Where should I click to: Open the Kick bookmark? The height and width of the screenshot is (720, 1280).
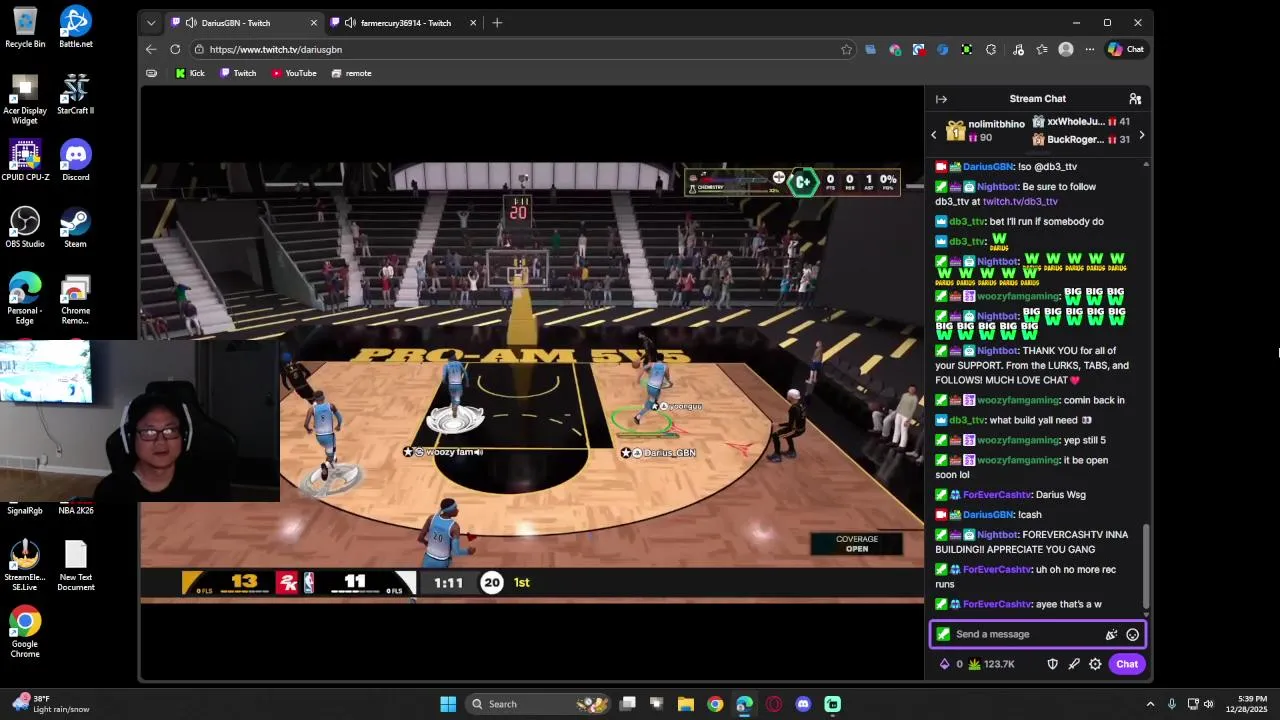[190, 73]
